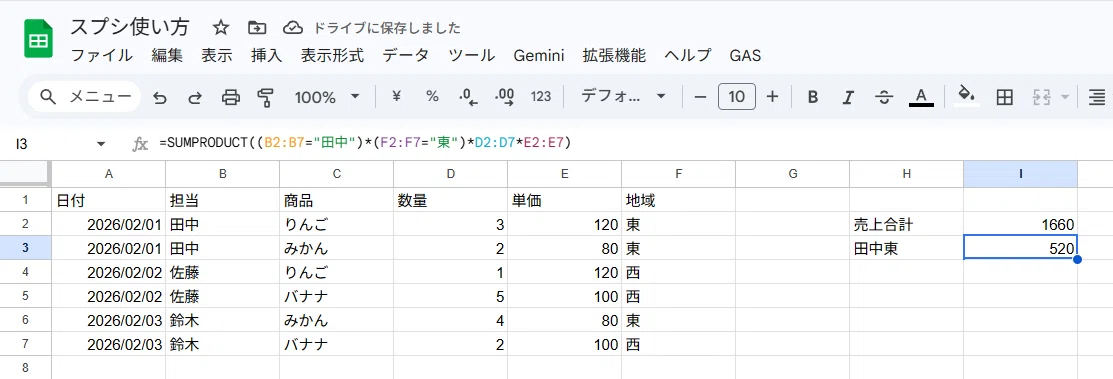
Task: Click the merge cells icon
Action: 1041,97
